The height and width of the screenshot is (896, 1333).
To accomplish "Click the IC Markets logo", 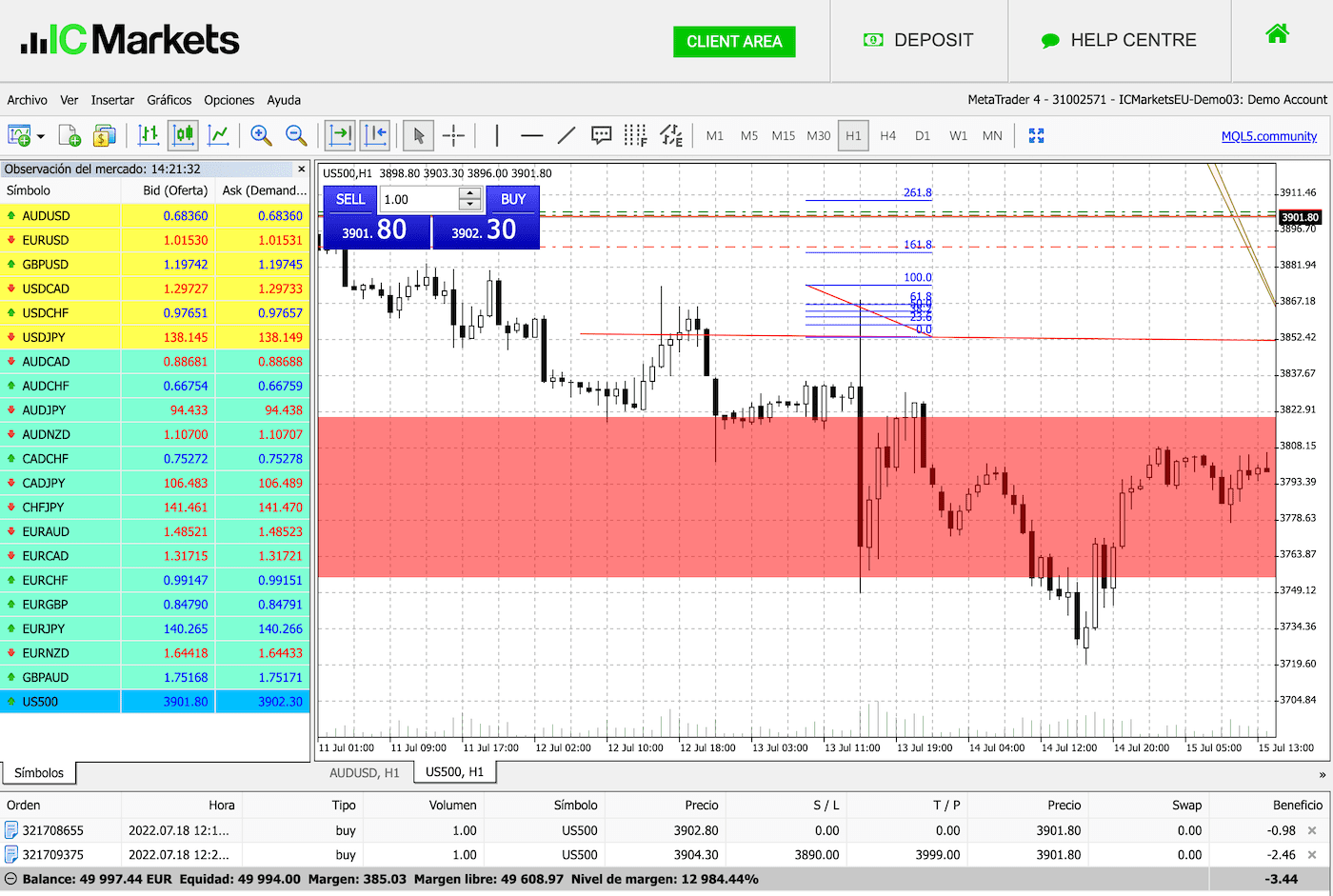I will click(130, 39).
